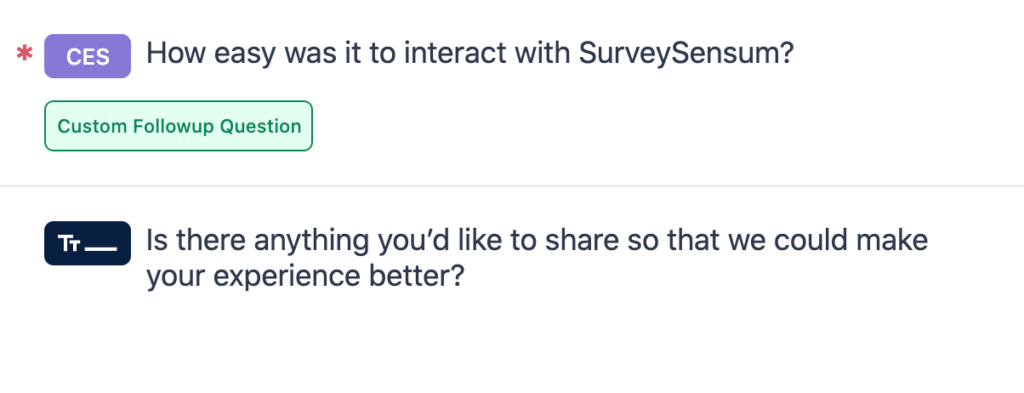
Task: Click 'How easy' at the start of the CES question
Action: tap(212, 54)
